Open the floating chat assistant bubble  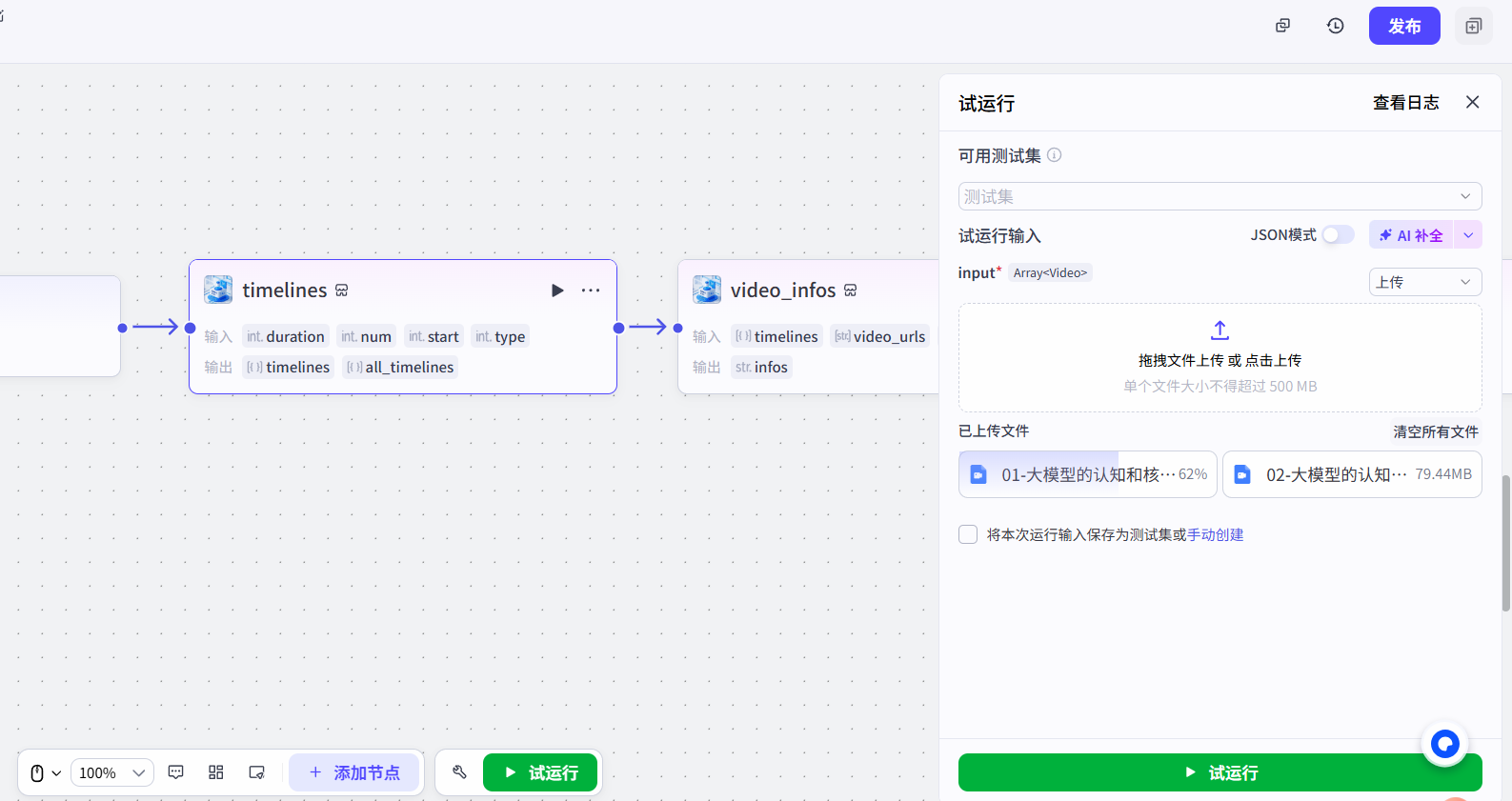(1444, 744)
